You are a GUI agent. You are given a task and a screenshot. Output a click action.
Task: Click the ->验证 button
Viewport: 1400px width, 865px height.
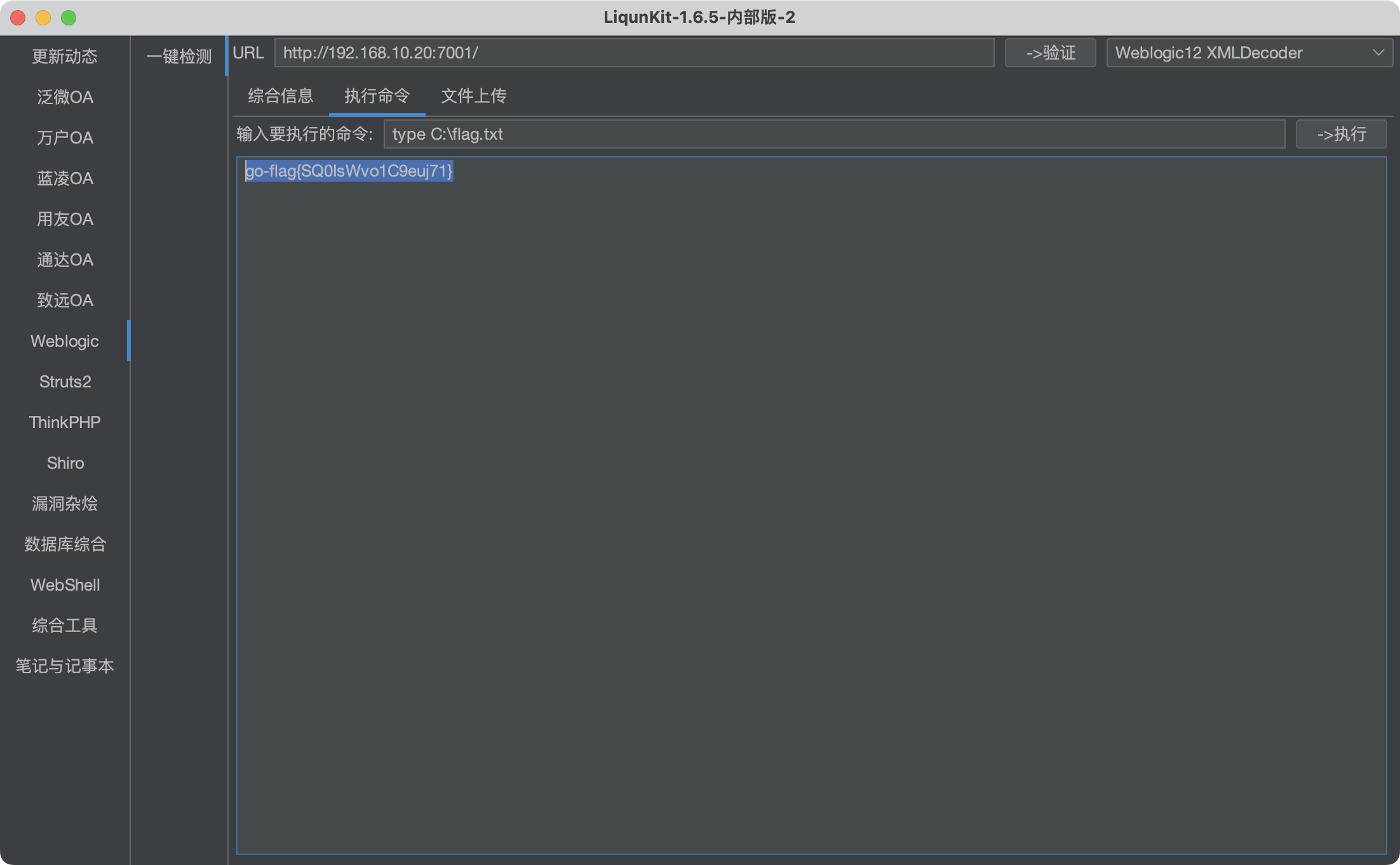1051,53
